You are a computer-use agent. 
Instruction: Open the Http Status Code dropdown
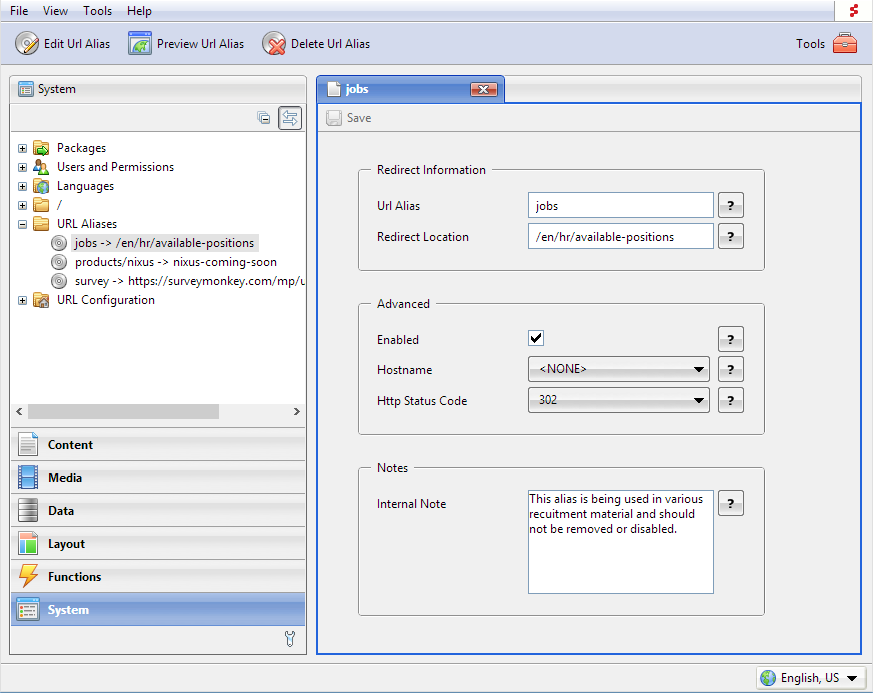pos(619,401)
